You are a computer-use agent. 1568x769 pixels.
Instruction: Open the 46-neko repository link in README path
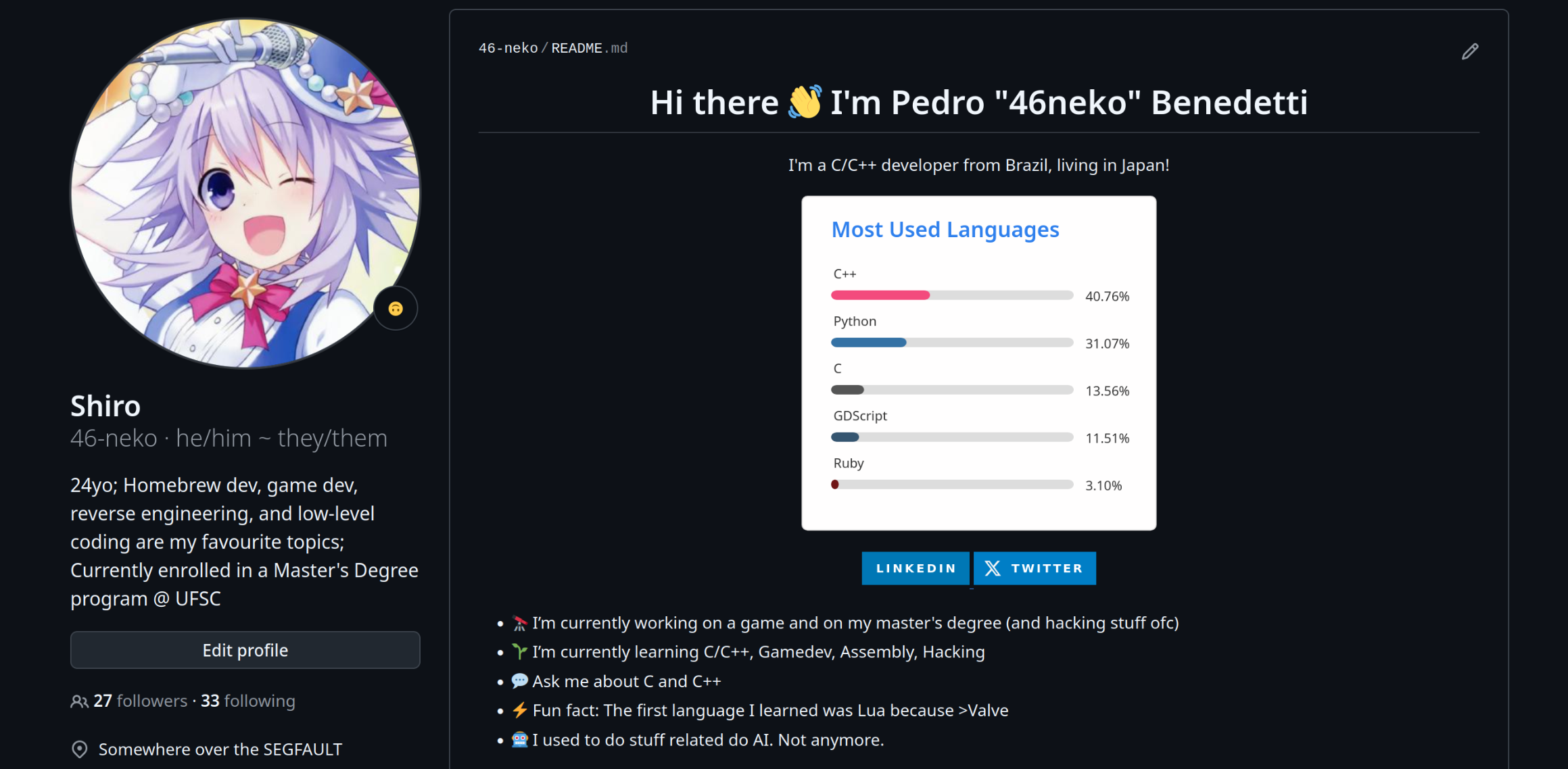pyautogui.click(x=508, y=48)
